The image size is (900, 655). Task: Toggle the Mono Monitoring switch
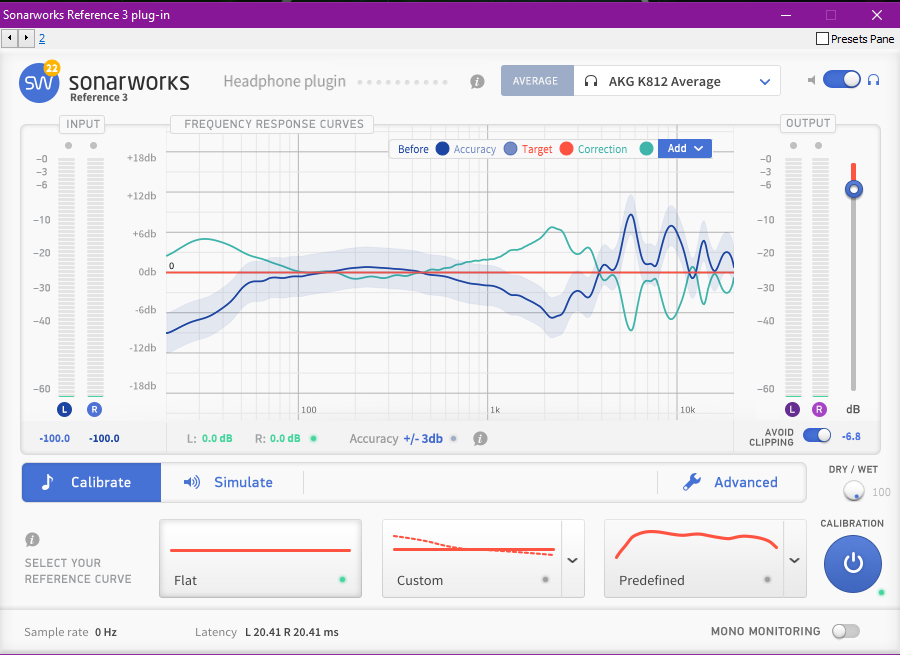tap(846, 631)
